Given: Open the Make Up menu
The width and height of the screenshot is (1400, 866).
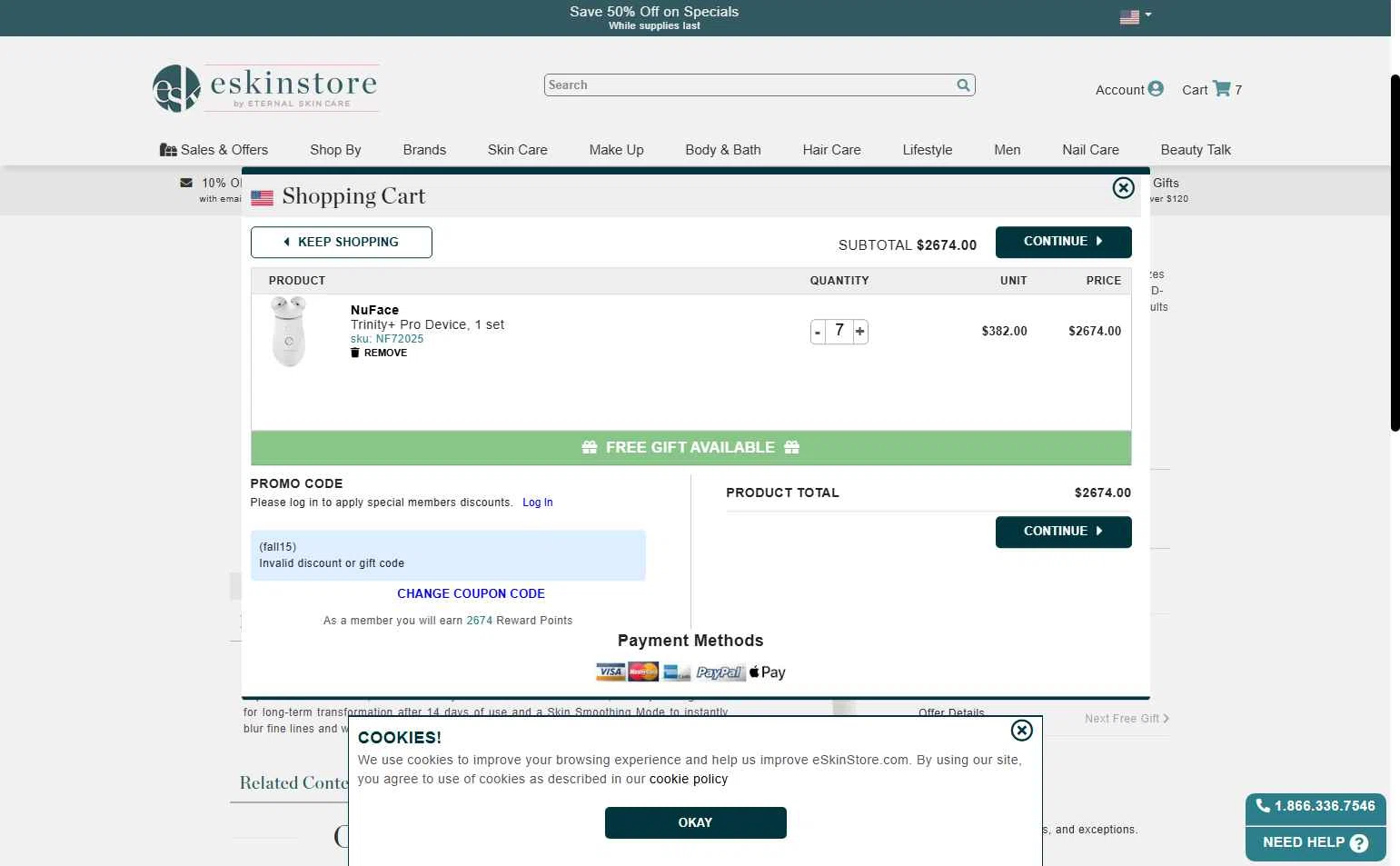Looking at the screenshot, I should pos(616,150).
